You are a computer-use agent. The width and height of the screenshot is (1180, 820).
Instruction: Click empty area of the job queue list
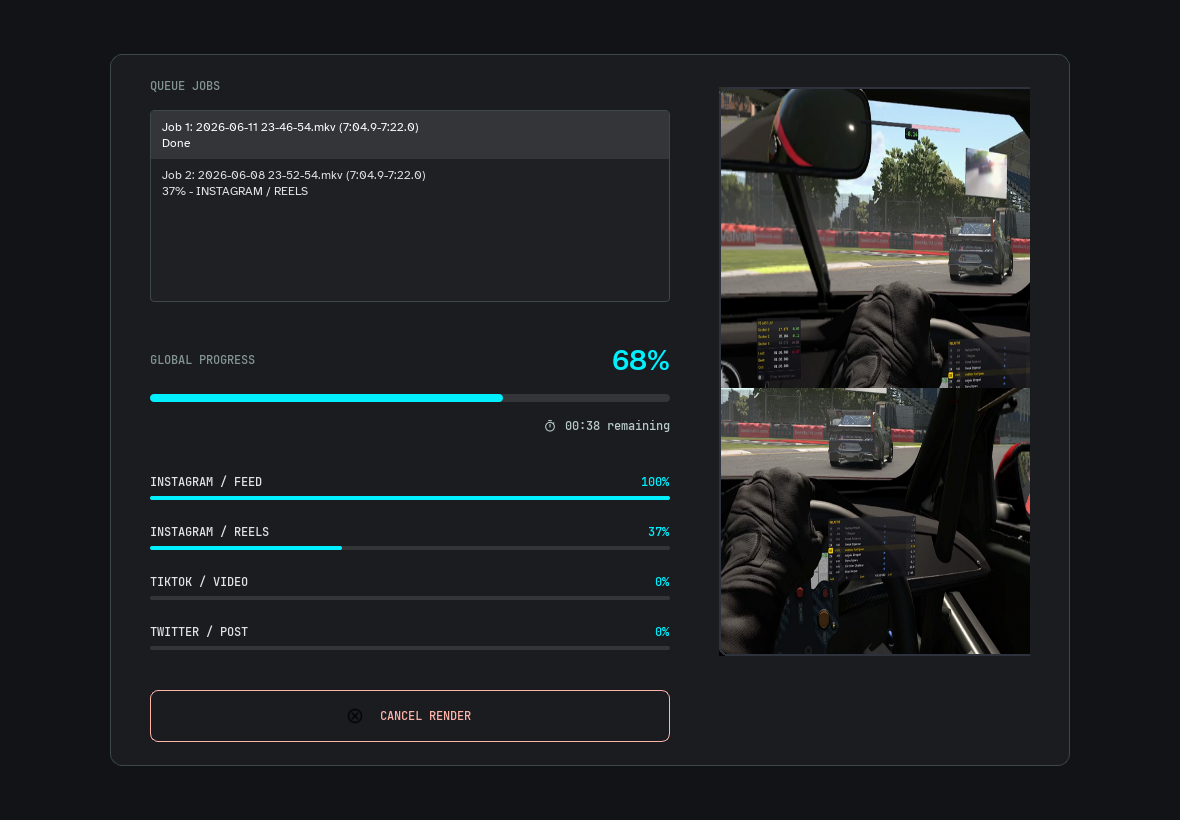410,254
